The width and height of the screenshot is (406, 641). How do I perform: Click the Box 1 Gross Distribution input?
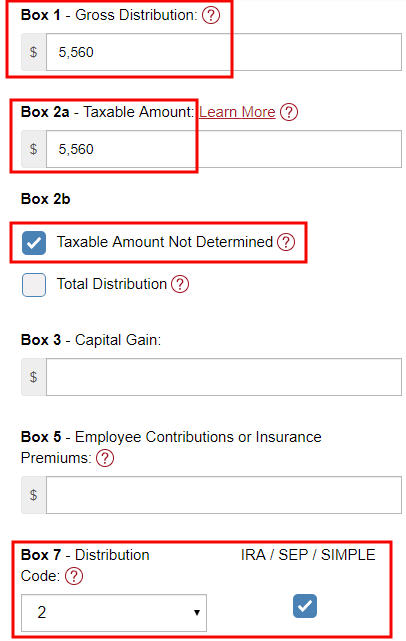click(x=224, y=52)
